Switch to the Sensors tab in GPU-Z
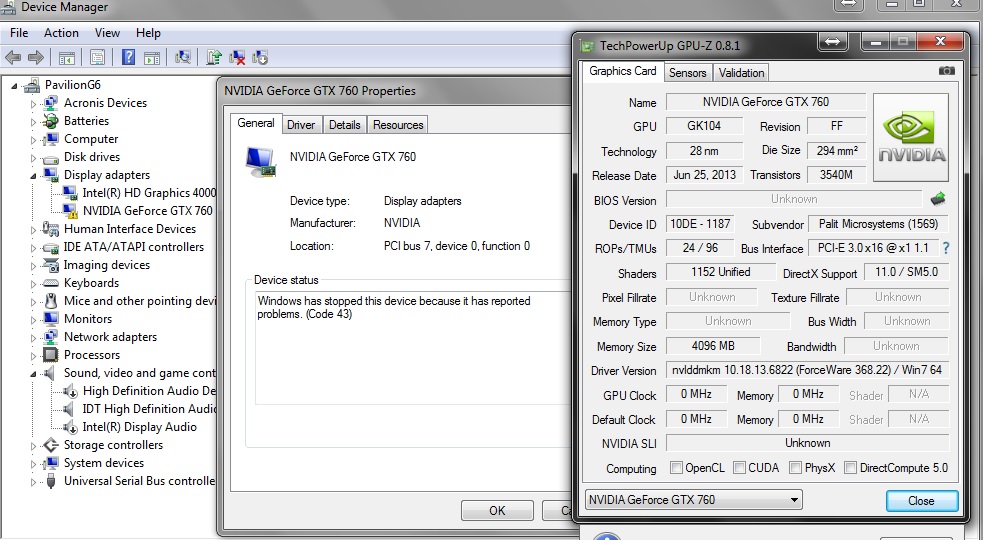 [687, 73]
